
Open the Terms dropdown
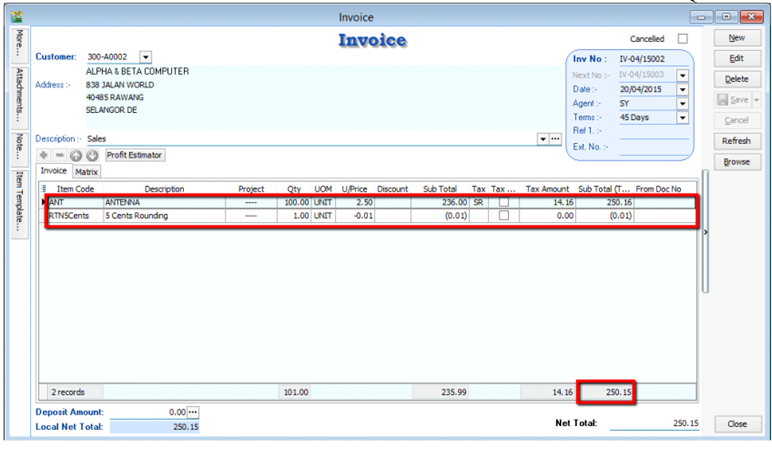click(x=683, y=117)
